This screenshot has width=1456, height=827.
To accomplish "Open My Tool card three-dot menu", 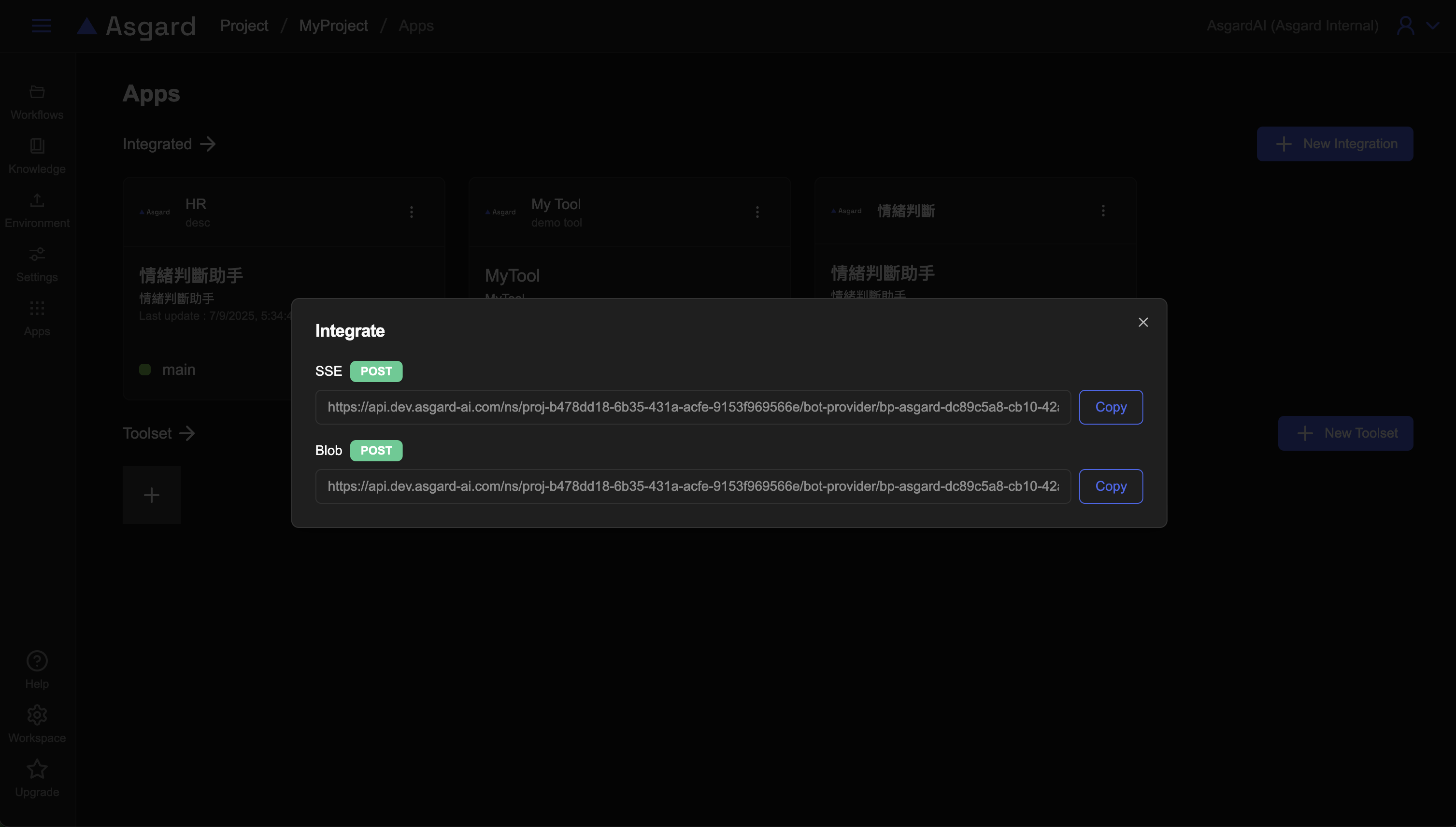I will coord(757,212).
